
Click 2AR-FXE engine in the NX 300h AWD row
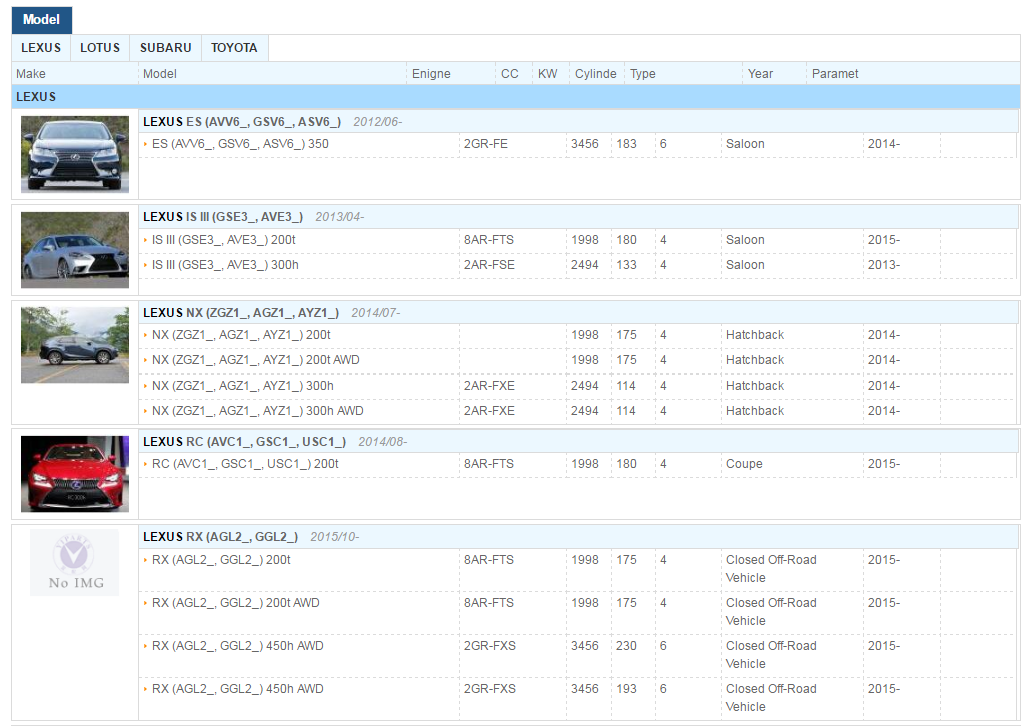point(489,411)
